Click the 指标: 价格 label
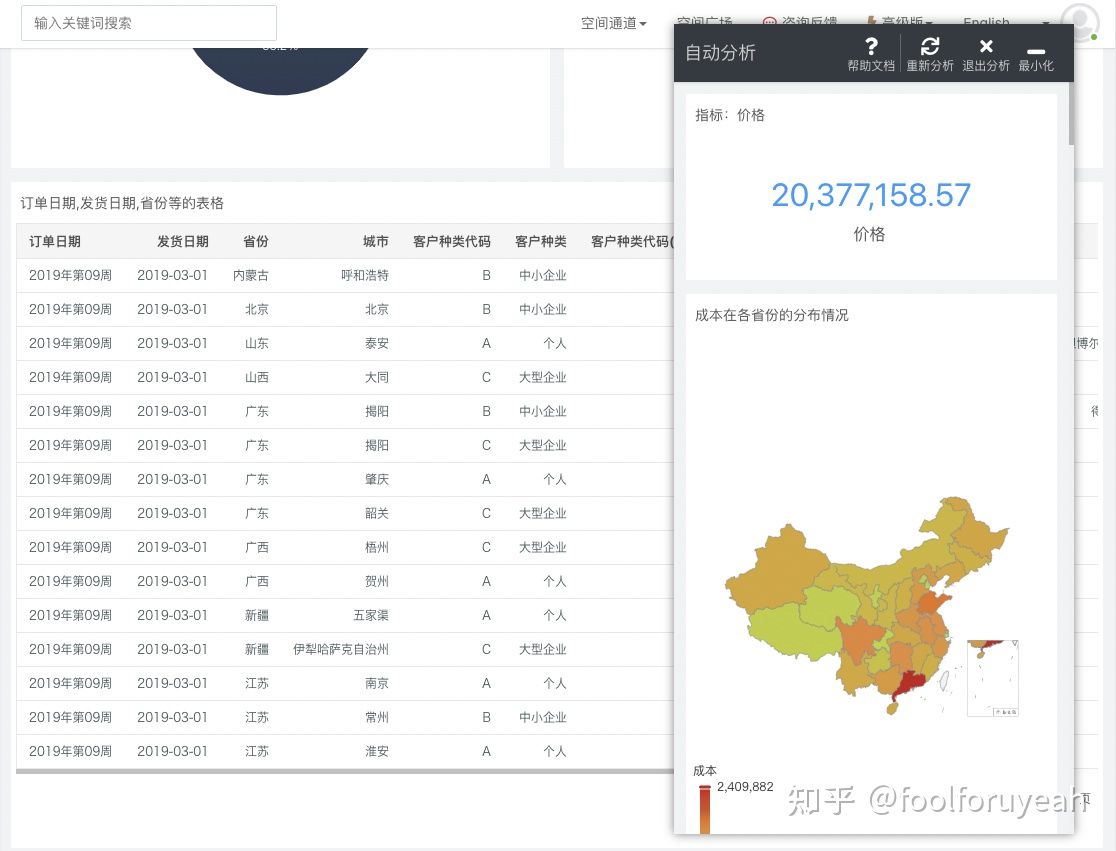This screenshot has width=1116, height=851. coord(730,115)
